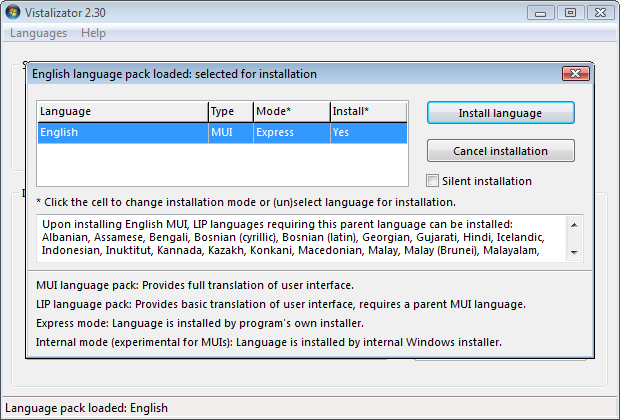
Task: Click the Cancel installation button
Action: pyautogui.click(x=501, y=151)
